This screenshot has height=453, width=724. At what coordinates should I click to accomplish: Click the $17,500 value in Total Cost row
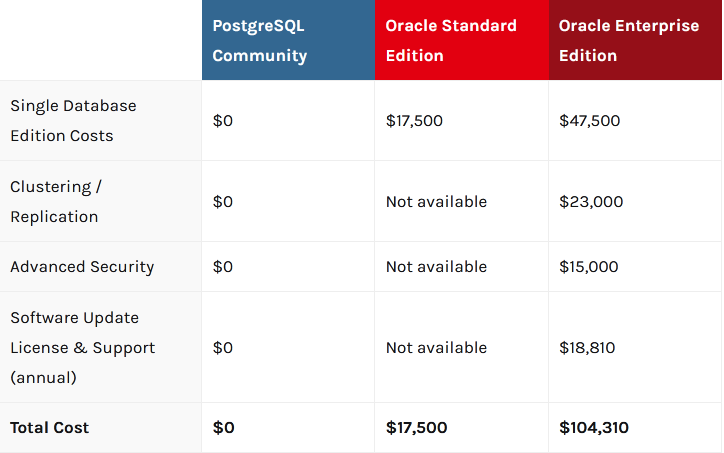(417, 427)
